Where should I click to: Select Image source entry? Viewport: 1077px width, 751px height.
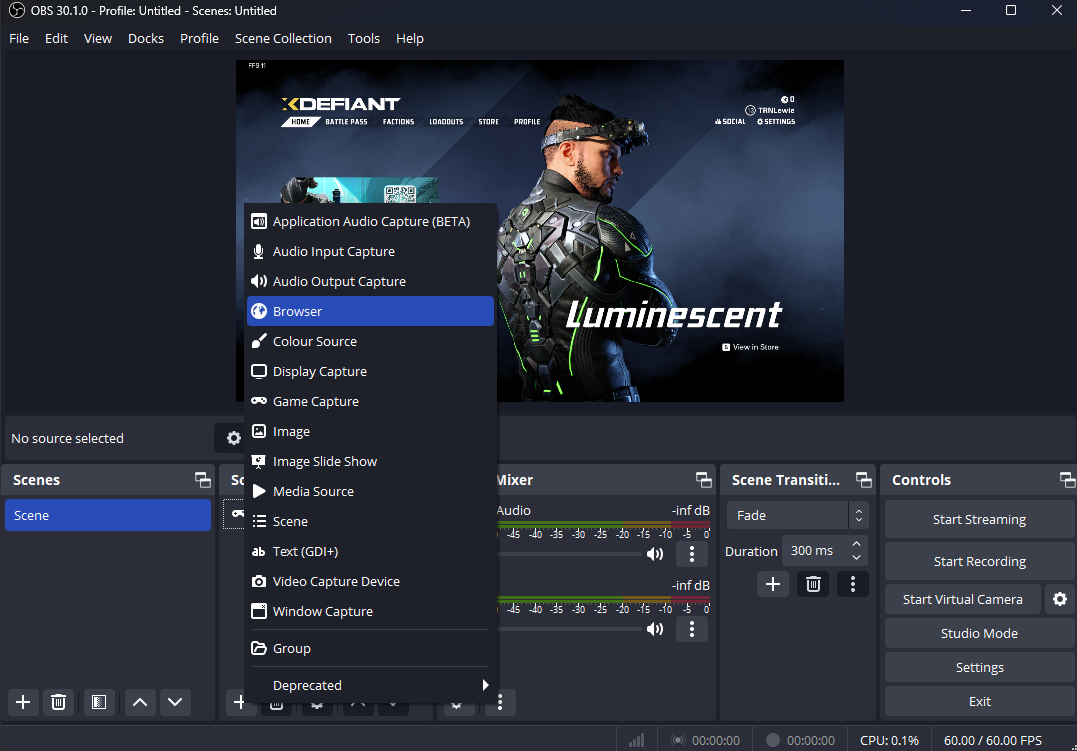[370, 431]
